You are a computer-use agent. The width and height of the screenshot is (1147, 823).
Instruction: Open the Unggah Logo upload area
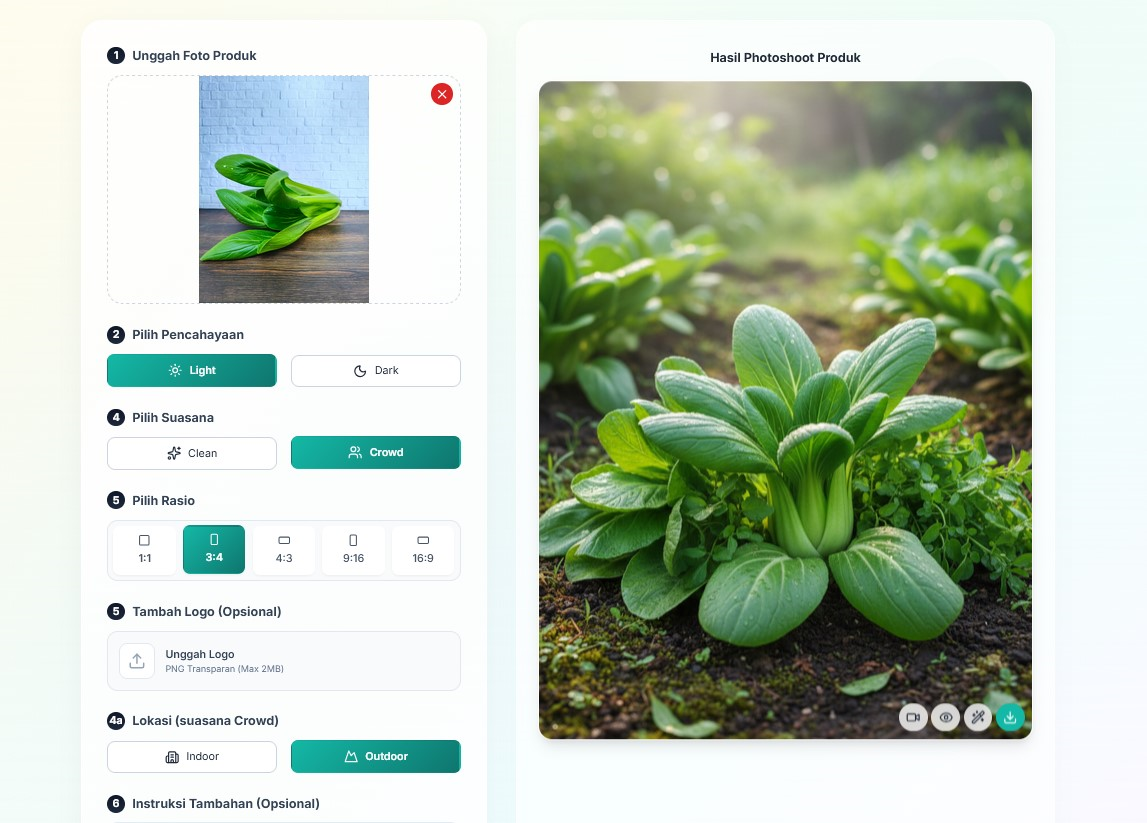284,661
